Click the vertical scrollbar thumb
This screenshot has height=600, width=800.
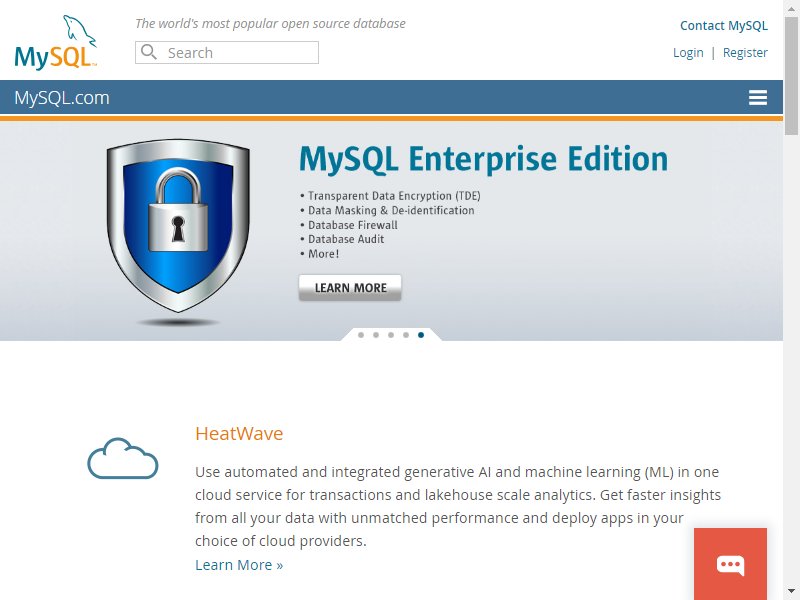(x=791, y=76)
